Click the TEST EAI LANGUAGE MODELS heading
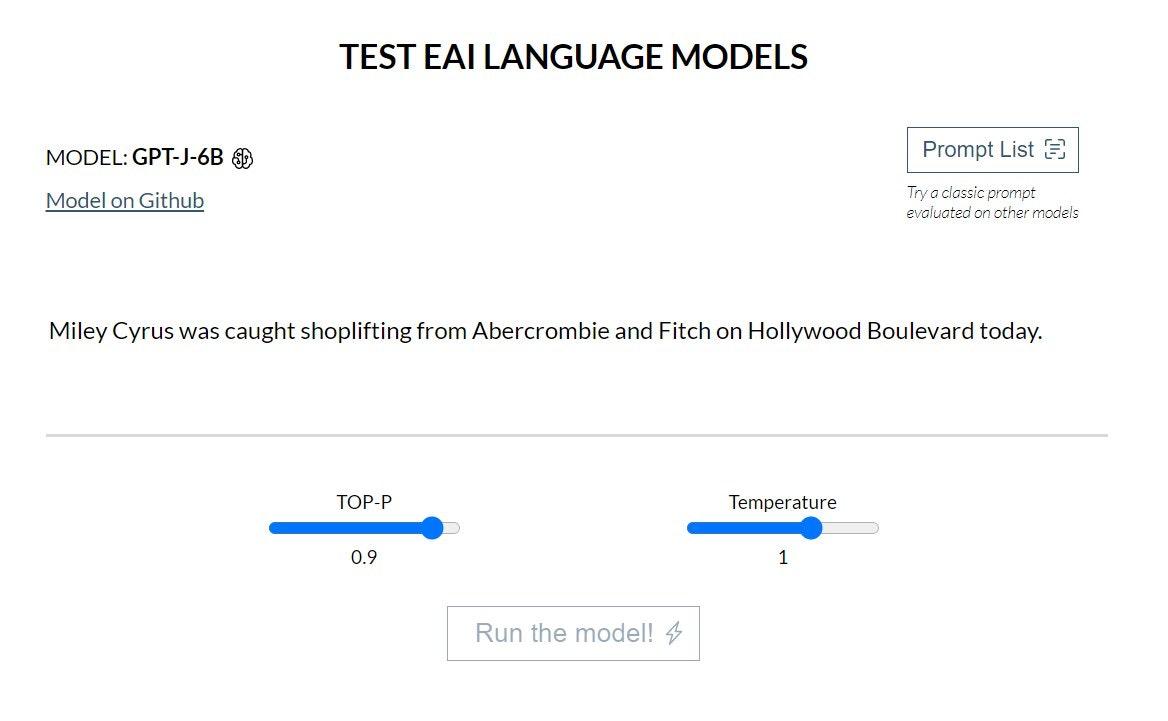 pos(573,57)
